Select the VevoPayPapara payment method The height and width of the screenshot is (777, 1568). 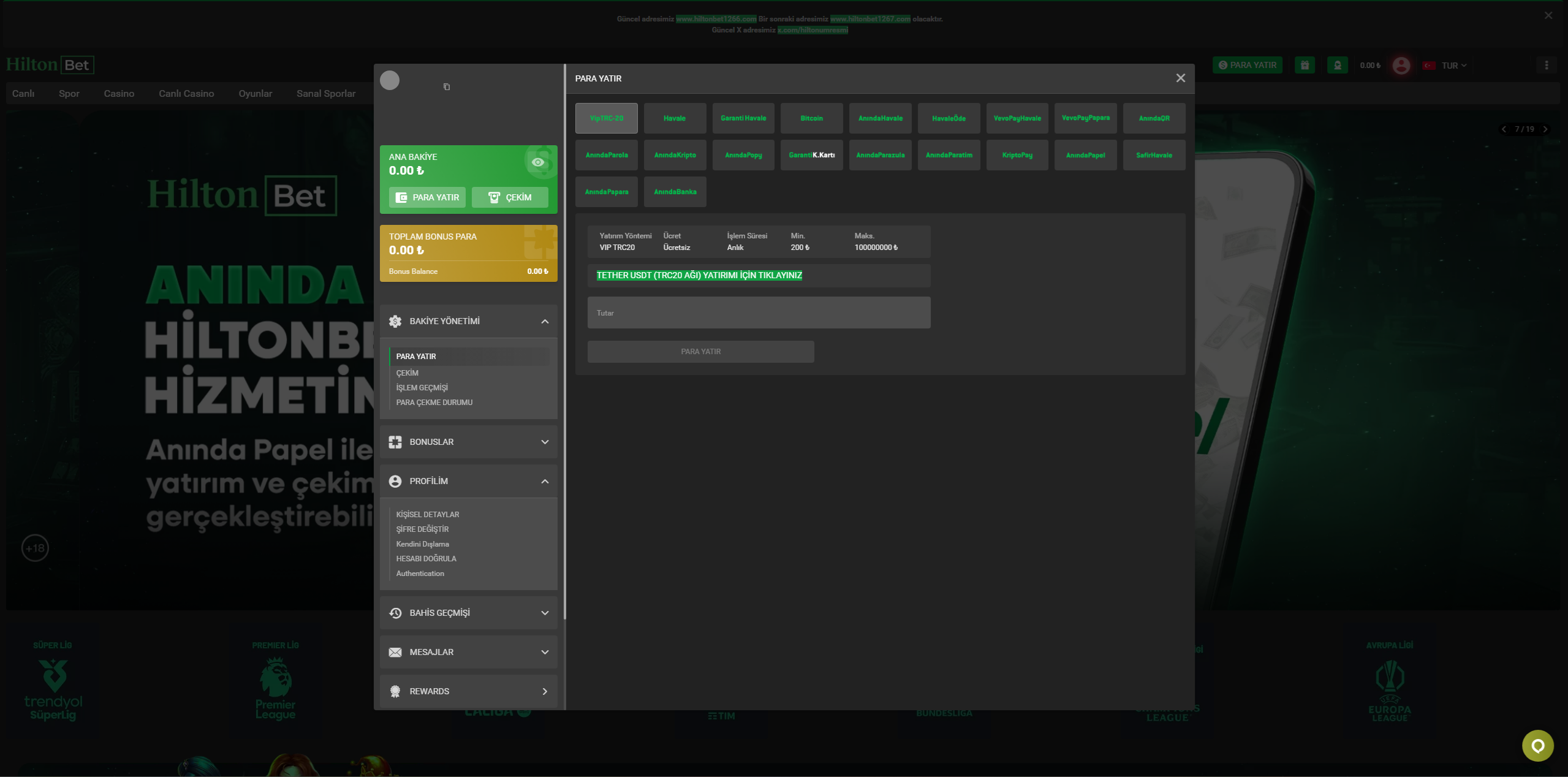point(1086,118)
